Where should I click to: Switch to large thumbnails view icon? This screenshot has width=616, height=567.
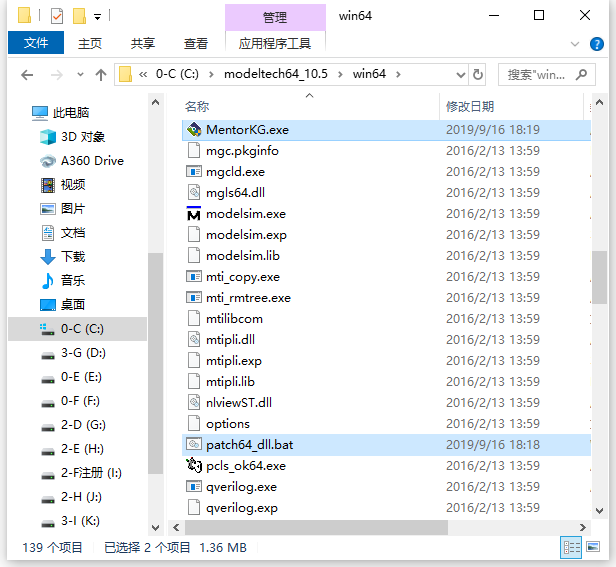click(593, 547)
